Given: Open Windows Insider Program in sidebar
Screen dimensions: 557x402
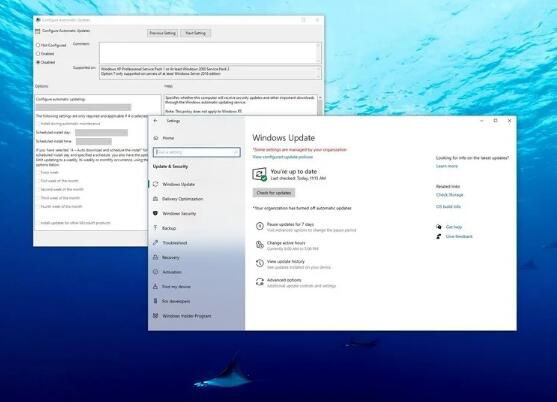Looking at the screenshot, I should 187,316.
